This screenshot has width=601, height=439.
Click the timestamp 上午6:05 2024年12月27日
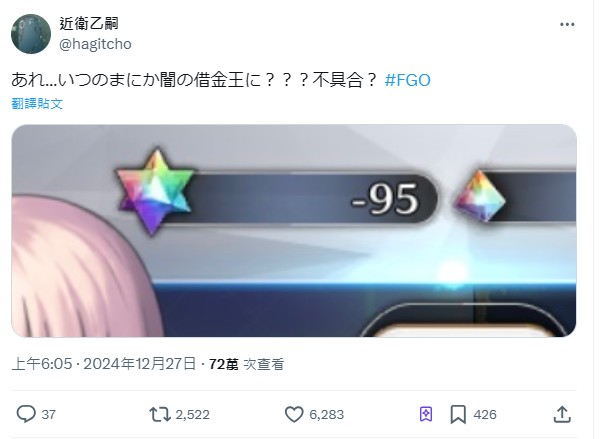pyautogui.click(x=104, y=364)
